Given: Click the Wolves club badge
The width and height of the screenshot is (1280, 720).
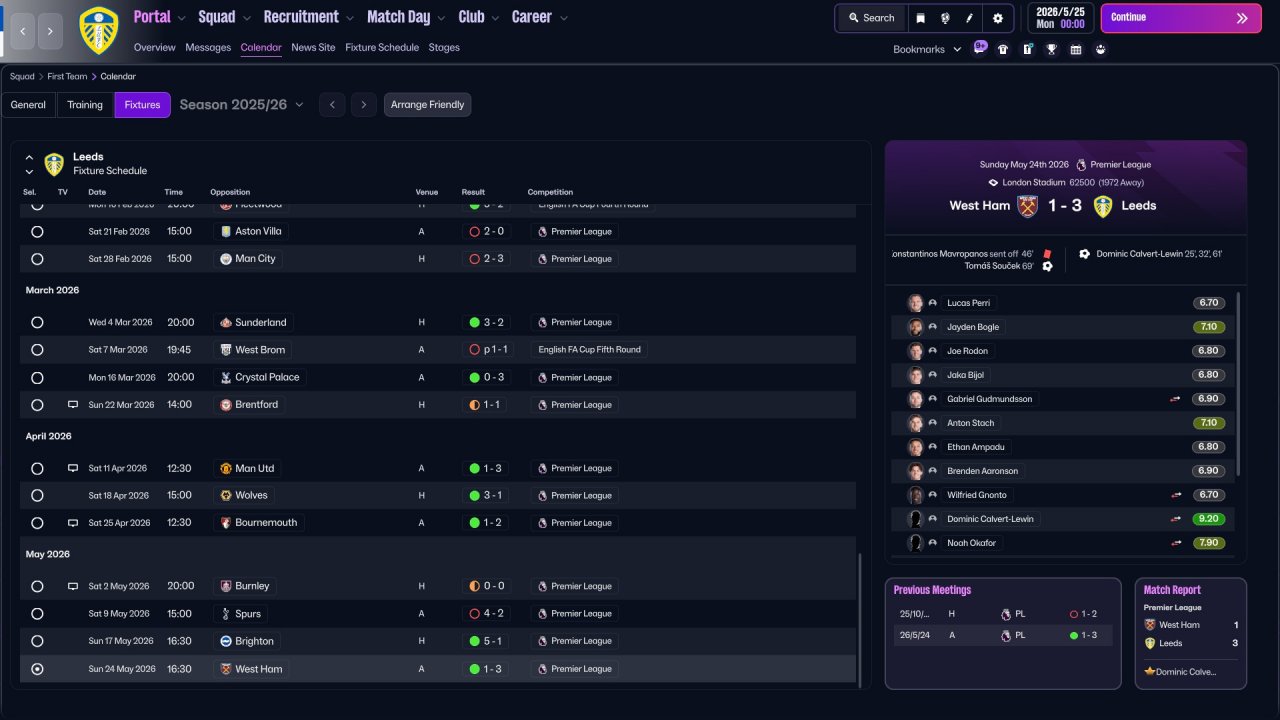Looking at the screenshot, I should [226, 496].
